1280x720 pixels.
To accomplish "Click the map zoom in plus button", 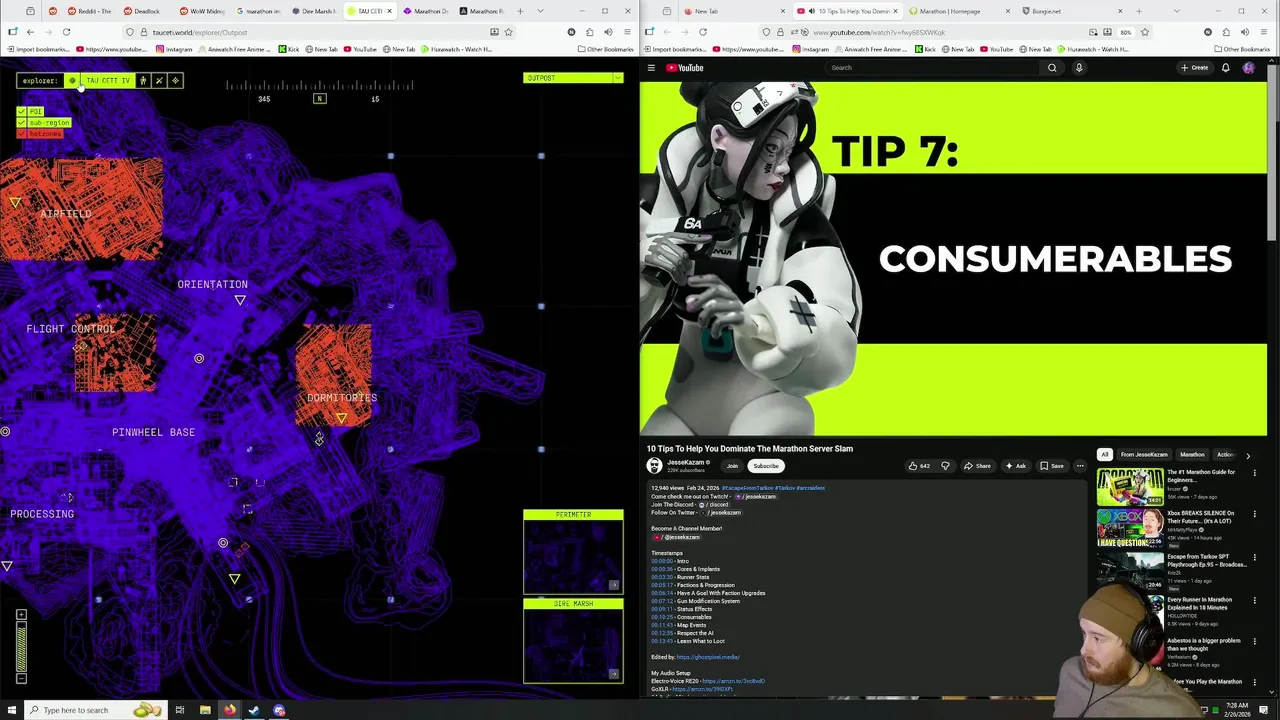I will pyautogui.click(x=21, y=615).
